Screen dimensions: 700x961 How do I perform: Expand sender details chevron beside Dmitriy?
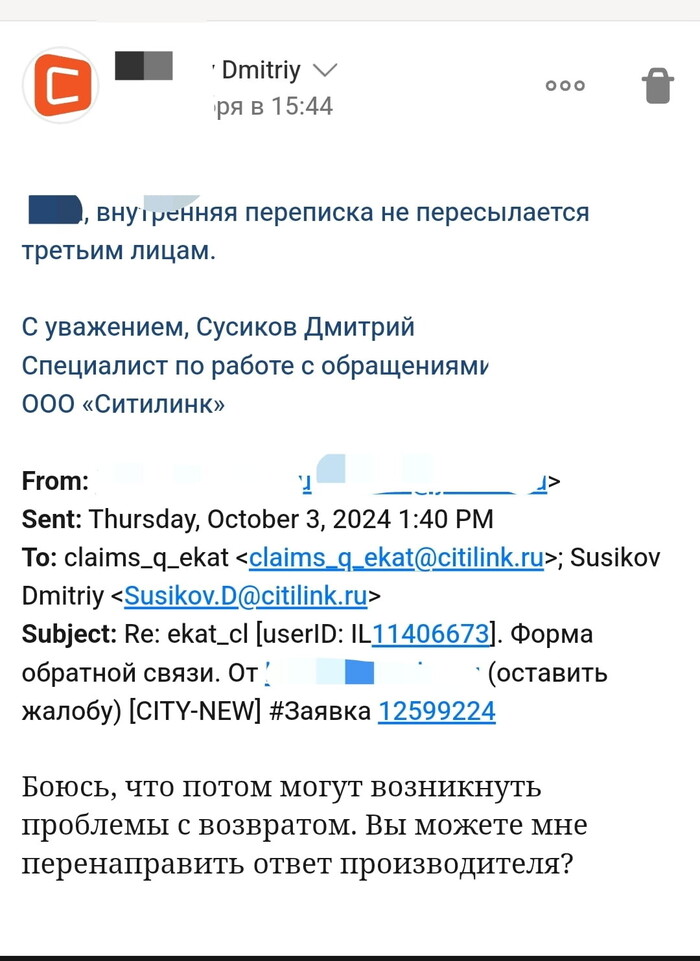tap(325, 70)
